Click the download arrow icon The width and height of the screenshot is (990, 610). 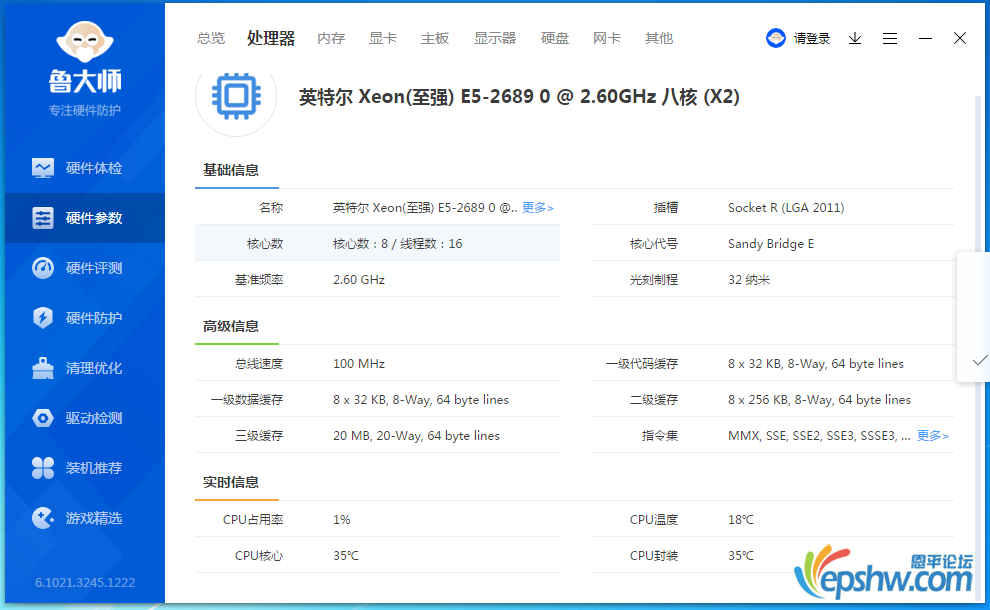pyautogui.click(x=855, y=39)
